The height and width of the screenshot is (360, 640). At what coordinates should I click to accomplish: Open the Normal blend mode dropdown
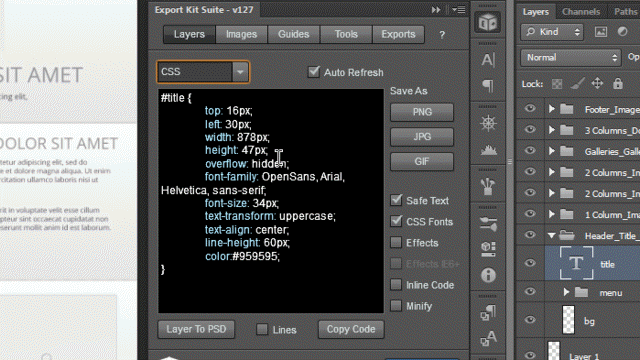coord(571,58)
